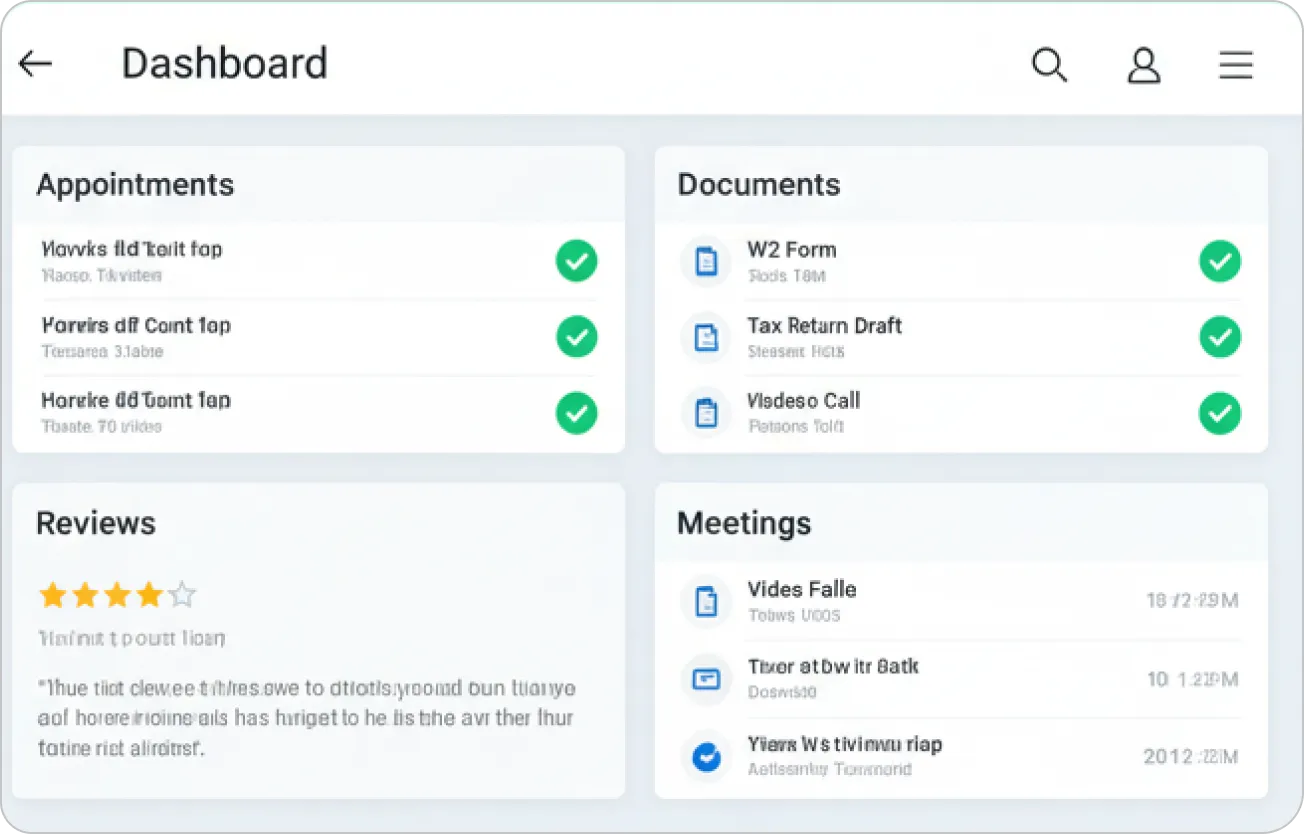Open the hamburger menu
The width and height of the screenshot is (1304, 834).
coord(1236,65)
